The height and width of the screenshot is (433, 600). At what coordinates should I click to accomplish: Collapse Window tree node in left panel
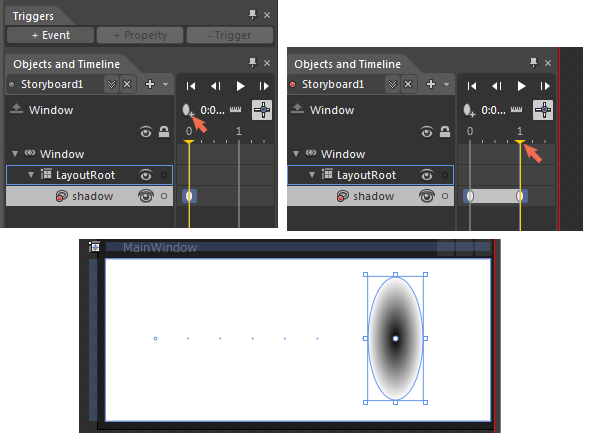click(15, 154)
